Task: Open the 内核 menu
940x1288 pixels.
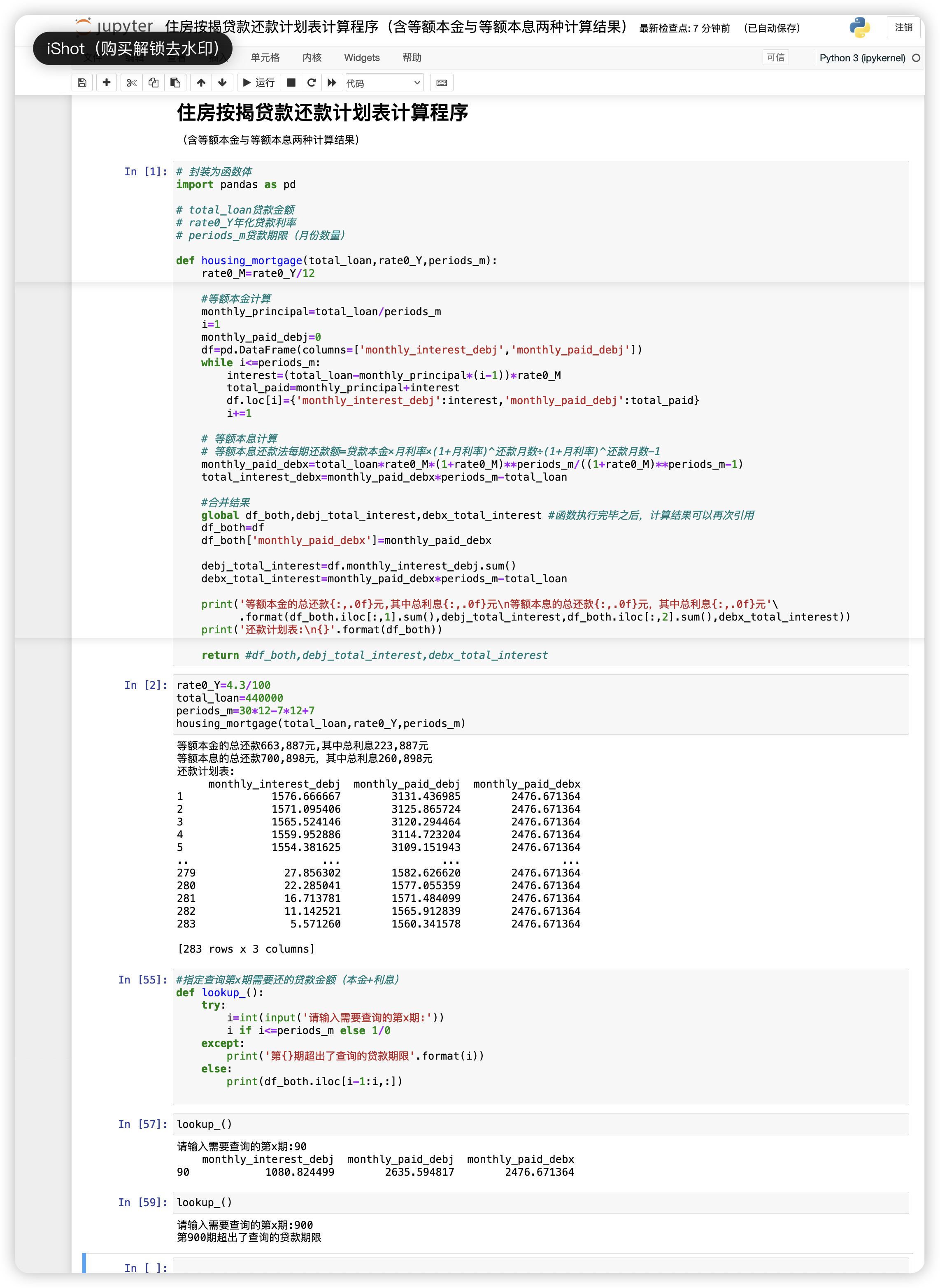Action: click(312, 58)
